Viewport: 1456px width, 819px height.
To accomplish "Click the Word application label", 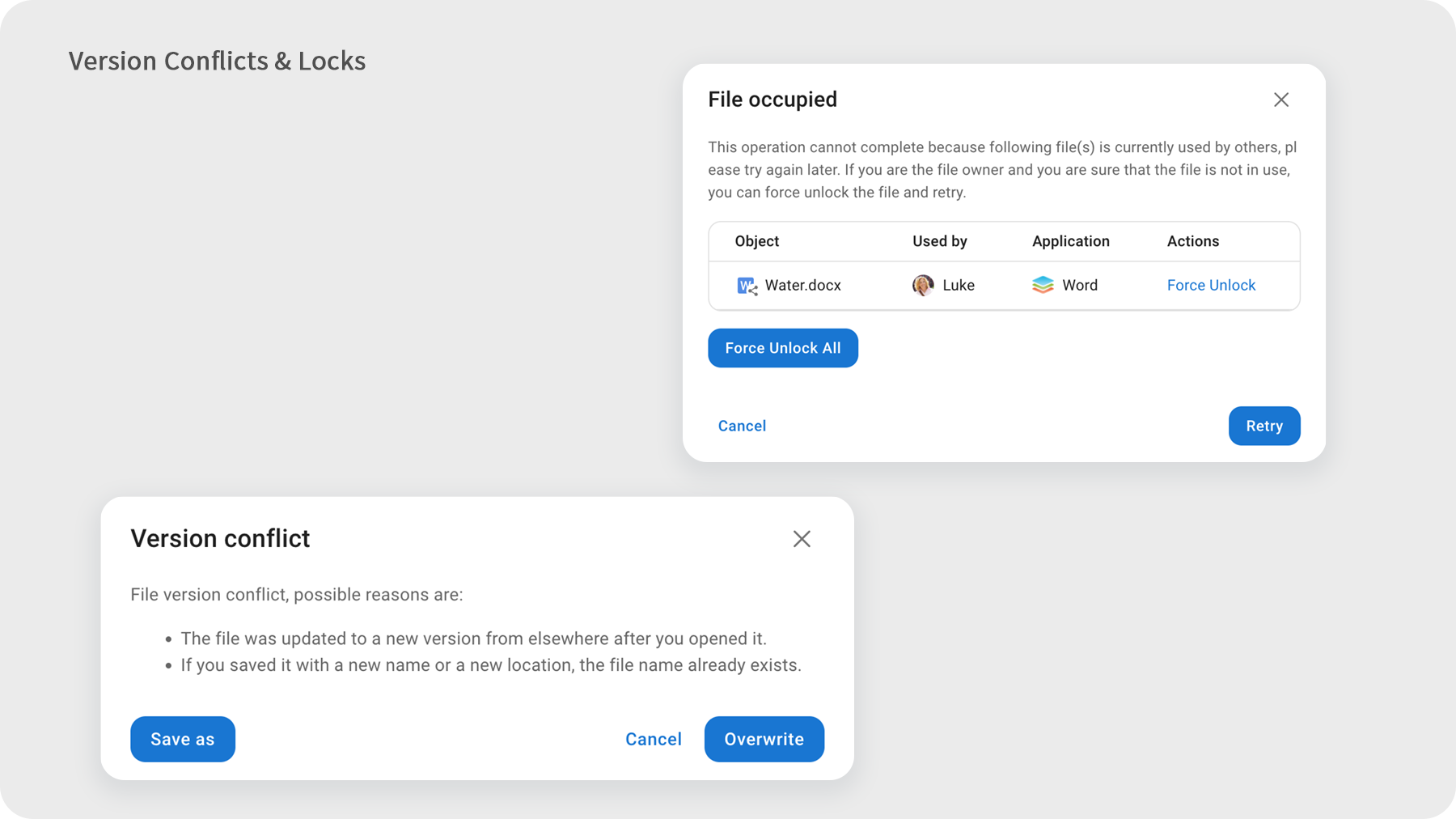I will [1080, 285].
